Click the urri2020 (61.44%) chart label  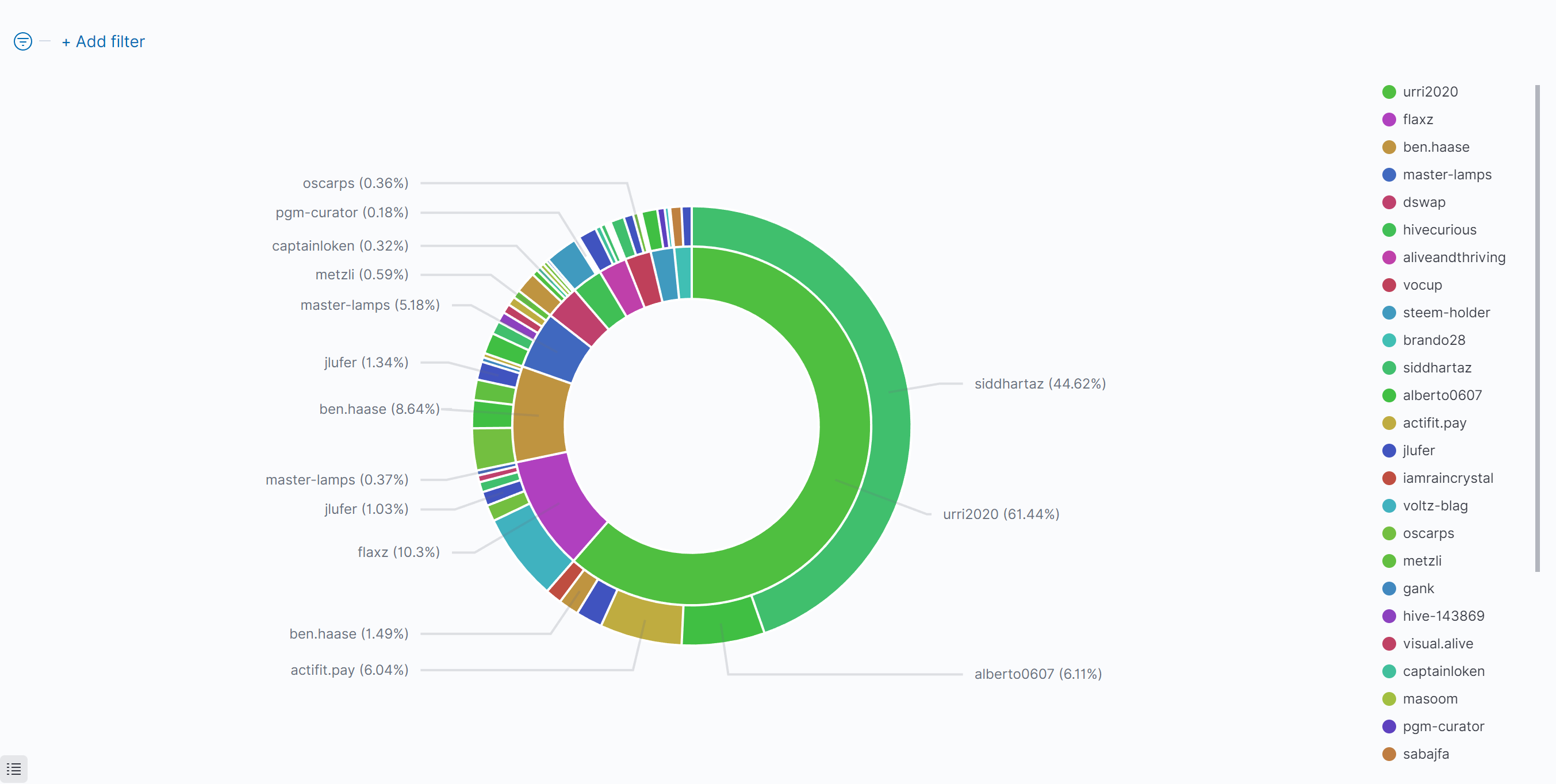point(1001,514)
